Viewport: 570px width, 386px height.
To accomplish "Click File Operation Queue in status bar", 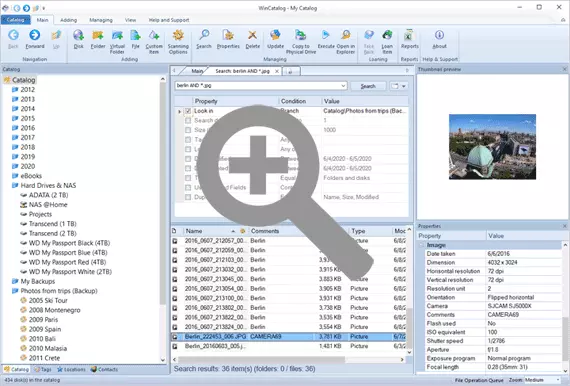I will (x=479, y=380).
